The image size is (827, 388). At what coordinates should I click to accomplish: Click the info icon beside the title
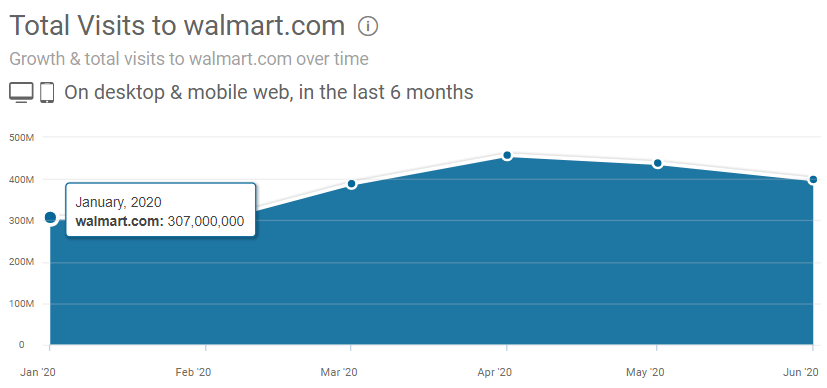[368, 26]
